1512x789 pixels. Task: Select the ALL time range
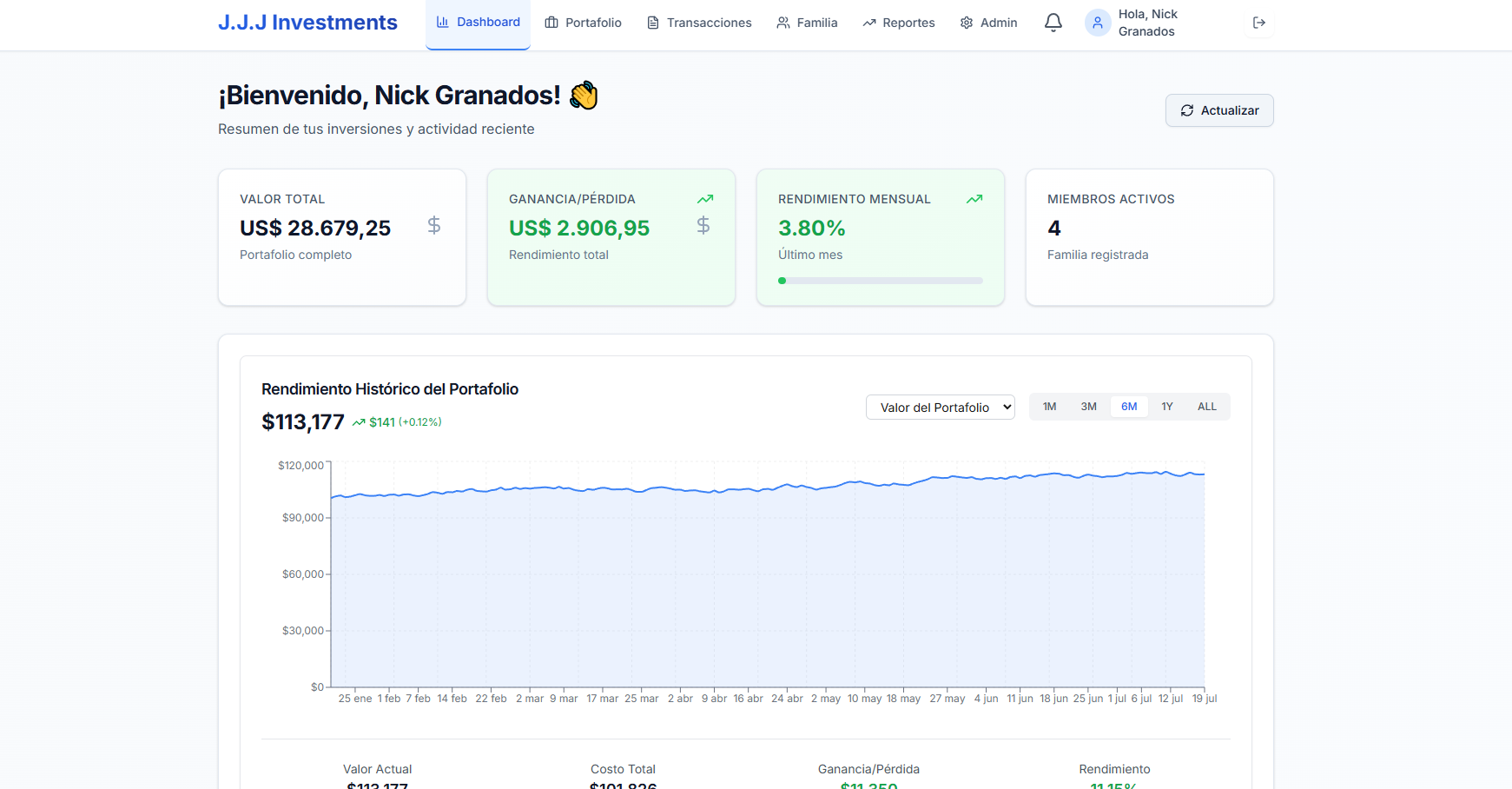(x=1207, y=407)
